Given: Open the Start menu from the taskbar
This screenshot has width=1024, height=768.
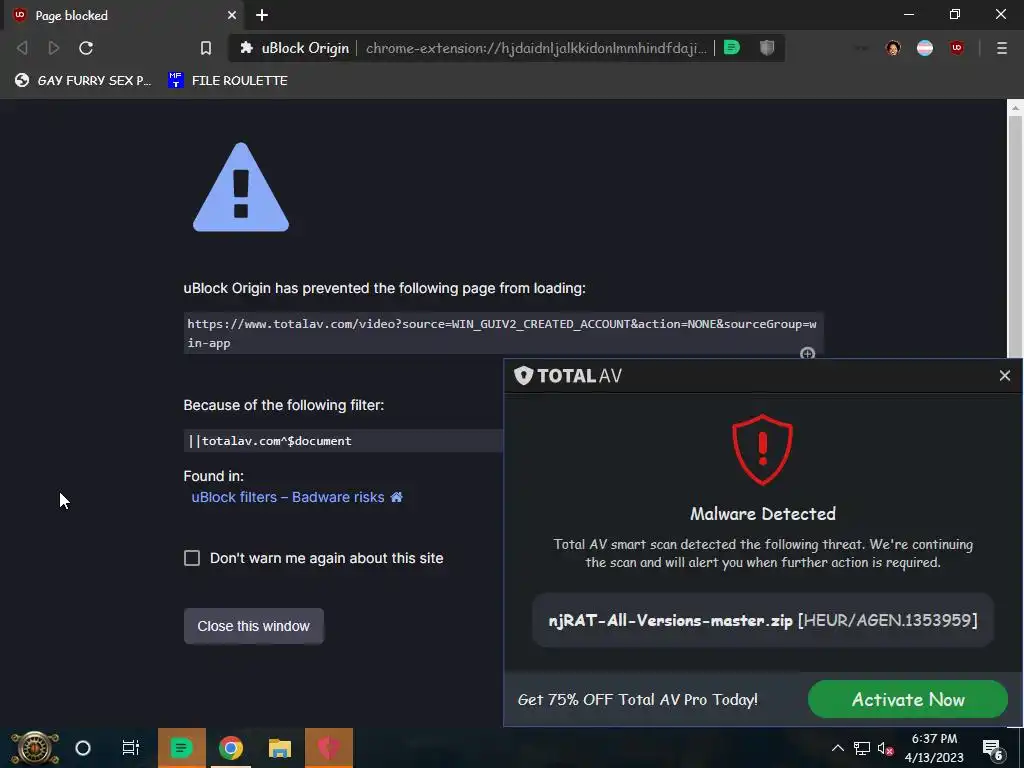Looking at the screenshot, I should pyautogui.click(x=35, y=748).
